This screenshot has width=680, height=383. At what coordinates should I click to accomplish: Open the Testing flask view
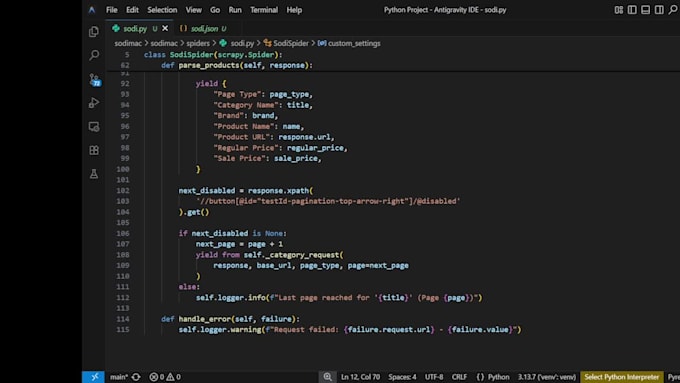(94, 174)
